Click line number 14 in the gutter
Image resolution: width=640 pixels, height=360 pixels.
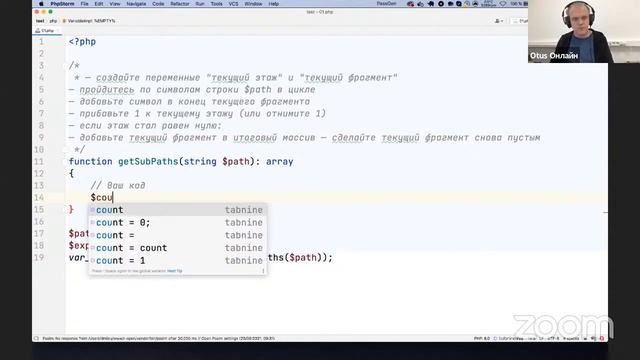tap(39, 198)
